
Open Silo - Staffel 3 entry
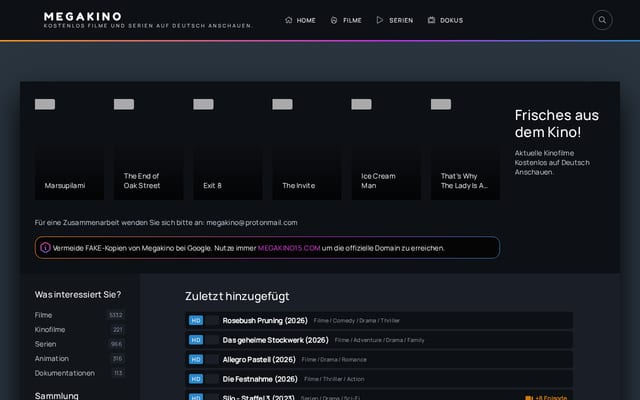[x=258, y=397]
